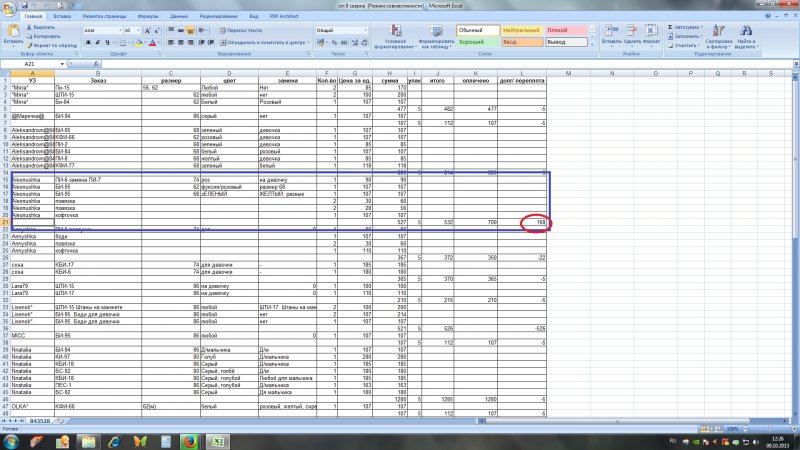Click Объединить и поместить в центре
Image resolution: width=800 pixels, height=450 pixels.
[x=263, y=43]
